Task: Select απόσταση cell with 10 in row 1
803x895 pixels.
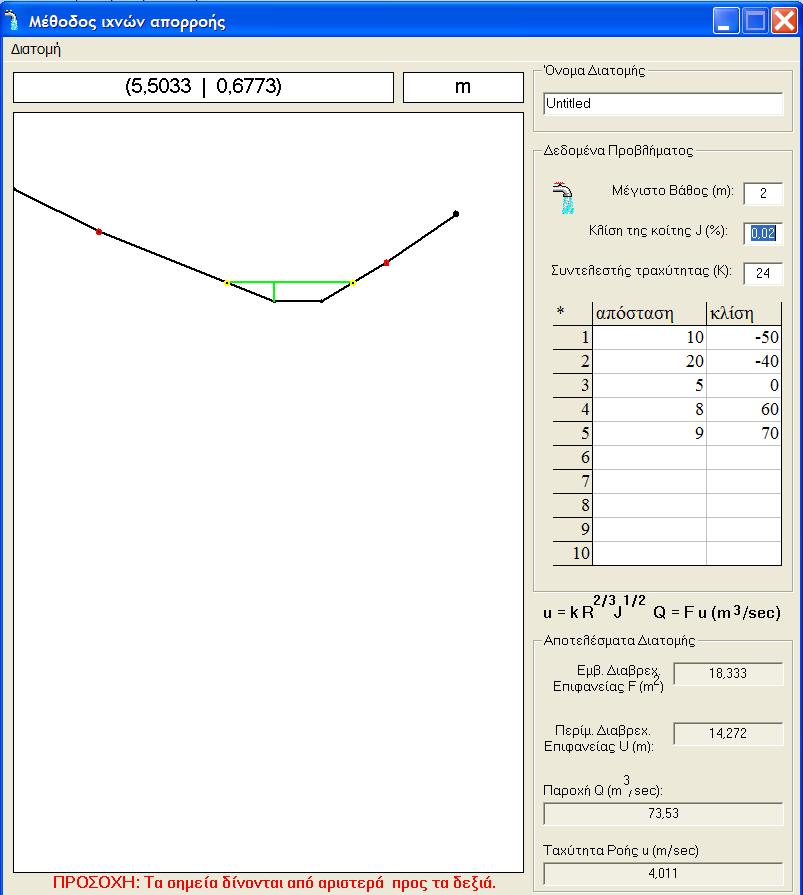Action: click(649, 337)
